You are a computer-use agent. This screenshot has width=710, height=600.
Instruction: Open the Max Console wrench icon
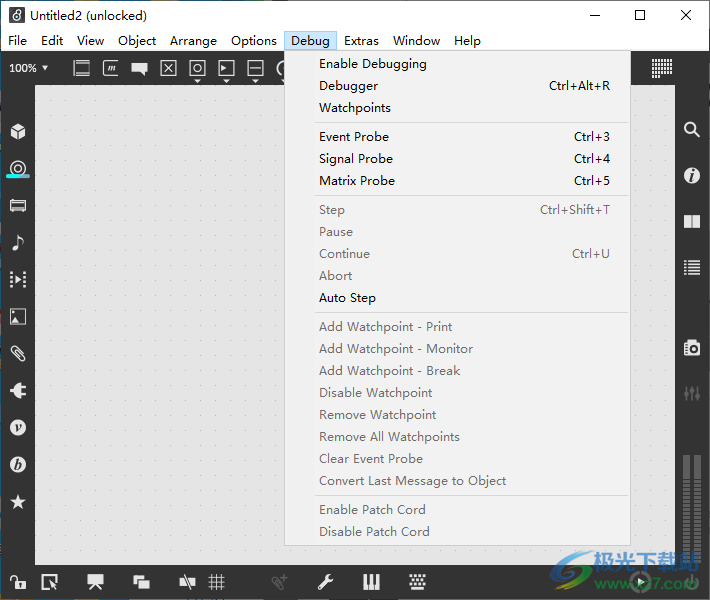325,582
